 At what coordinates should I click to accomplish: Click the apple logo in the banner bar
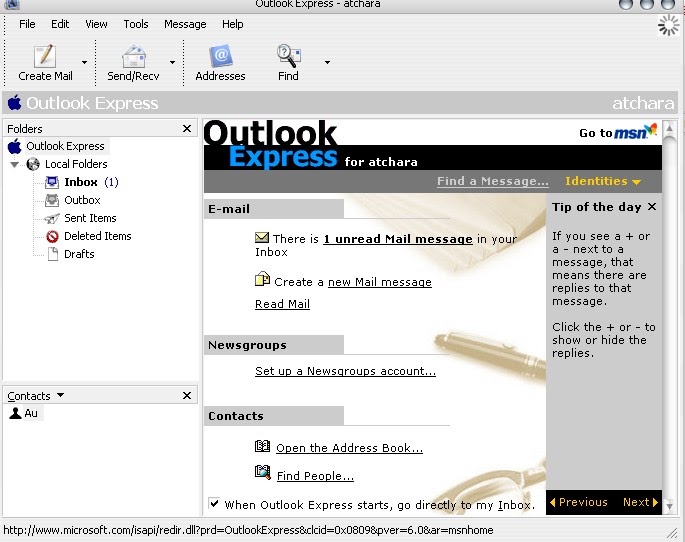click(x=14, y=103)
